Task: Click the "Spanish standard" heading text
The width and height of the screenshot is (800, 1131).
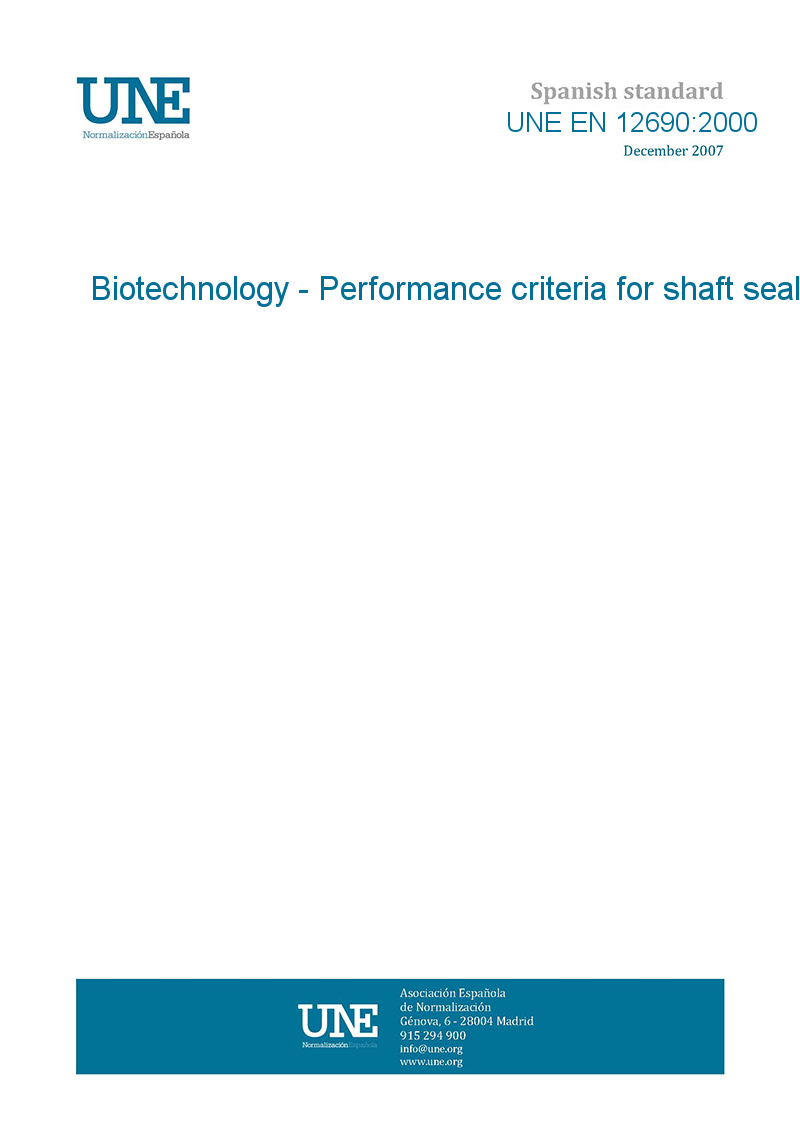Action: [x=626, y=92]
